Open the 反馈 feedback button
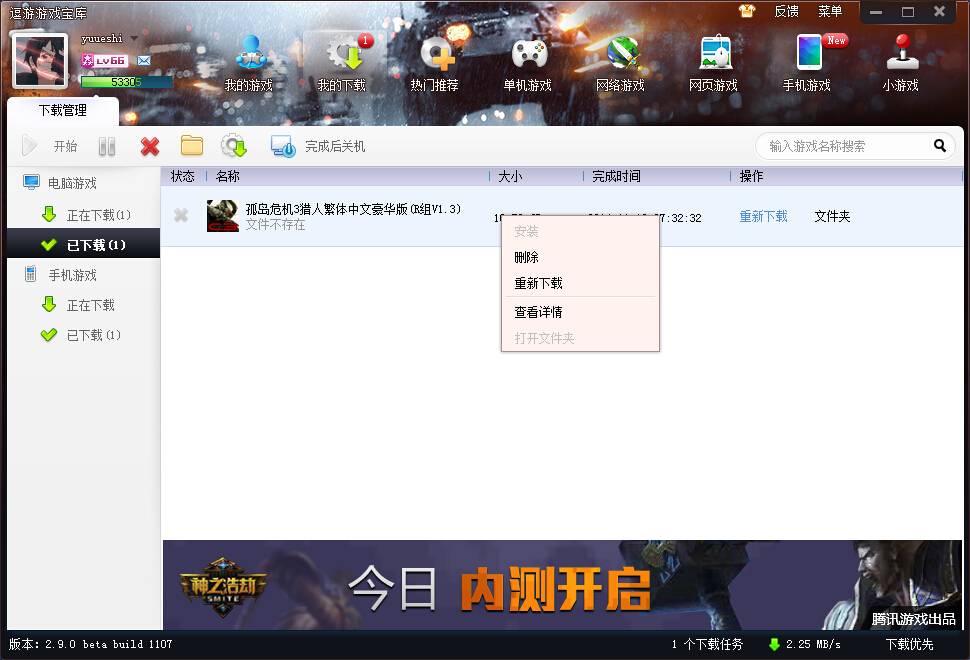The image size is (970, 660). point(786,11)
